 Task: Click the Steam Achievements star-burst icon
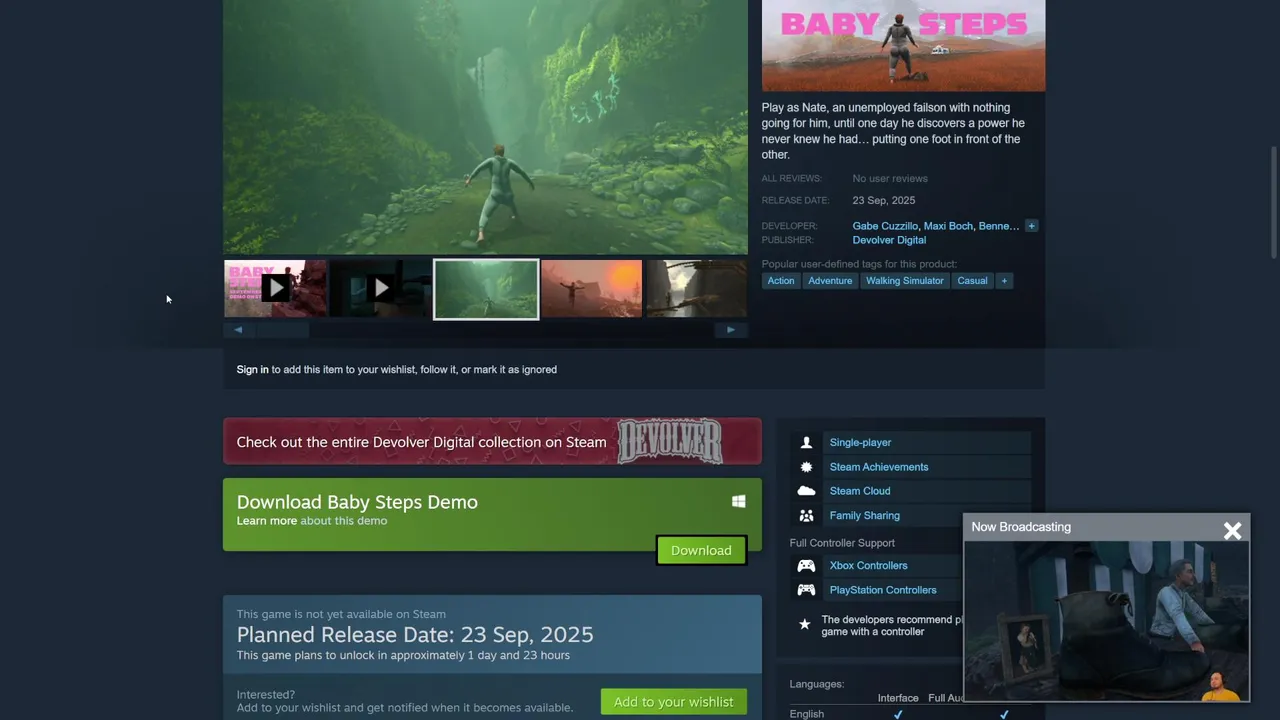[x=806, y=467]
